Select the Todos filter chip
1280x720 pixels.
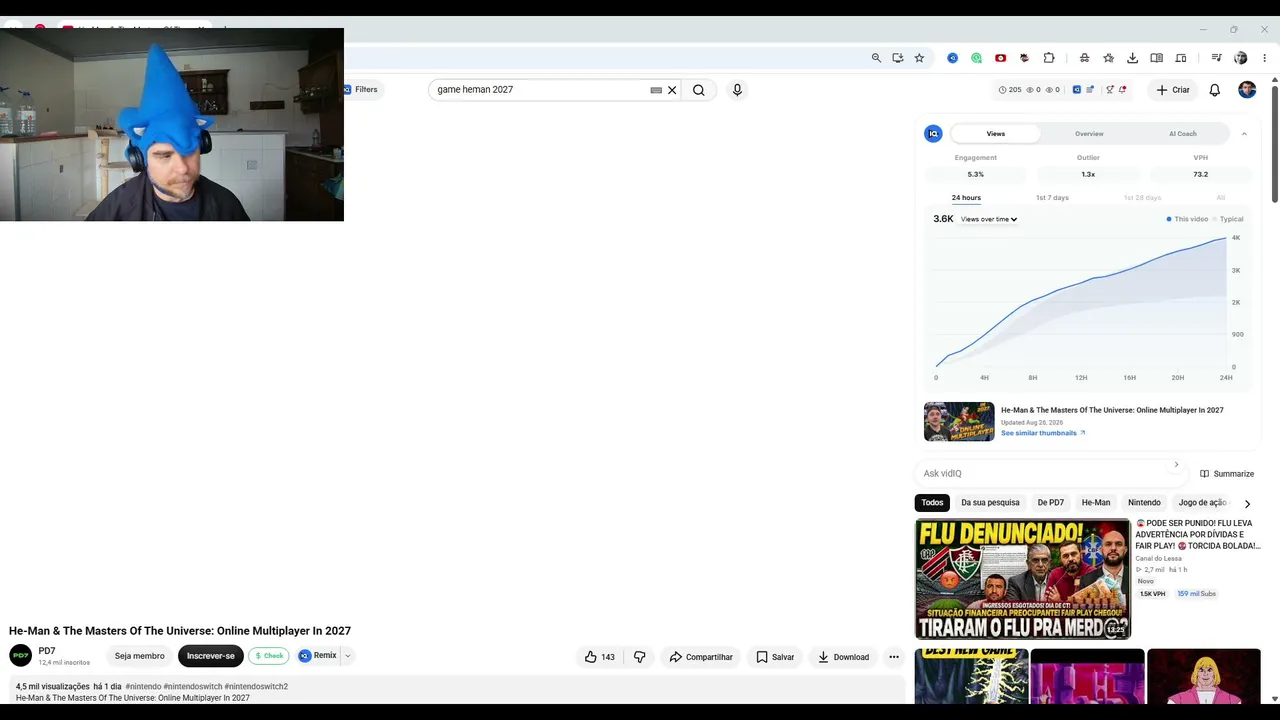tap(932, 503)
